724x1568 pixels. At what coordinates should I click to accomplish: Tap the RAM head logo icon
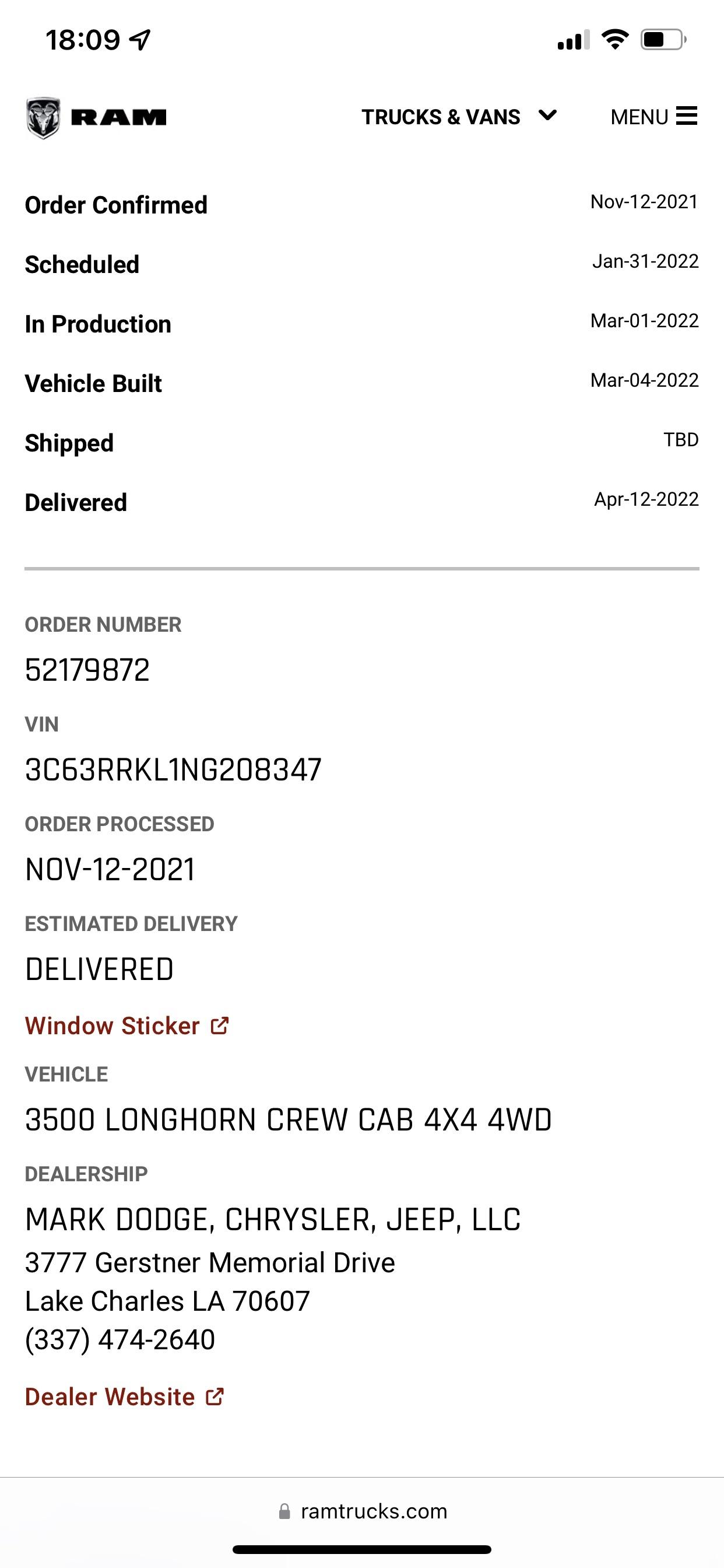click(43, 117)
